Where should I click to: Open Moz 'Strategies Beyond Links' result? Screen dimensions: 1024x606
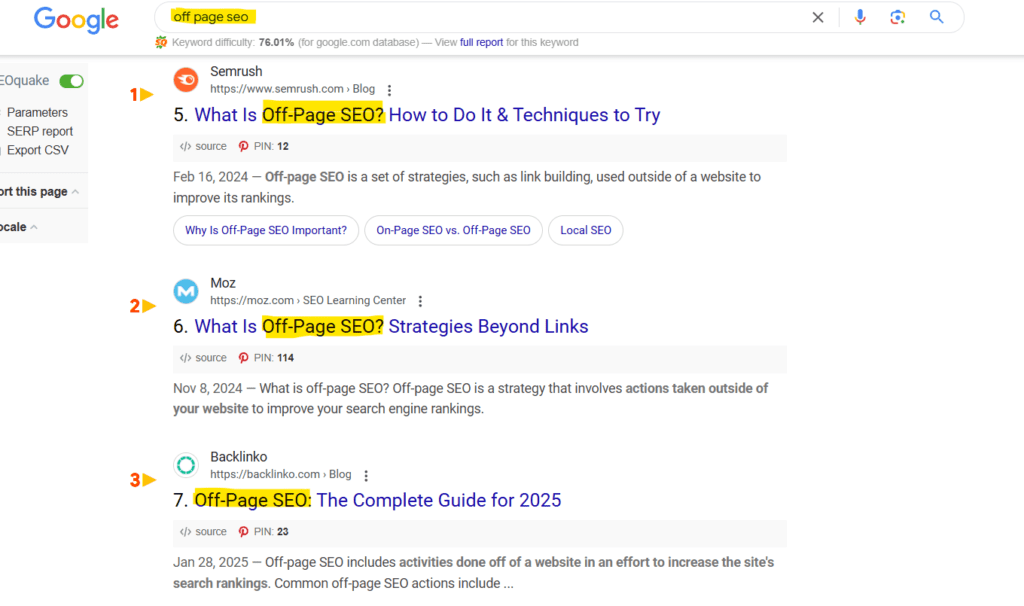pos(391,327)
